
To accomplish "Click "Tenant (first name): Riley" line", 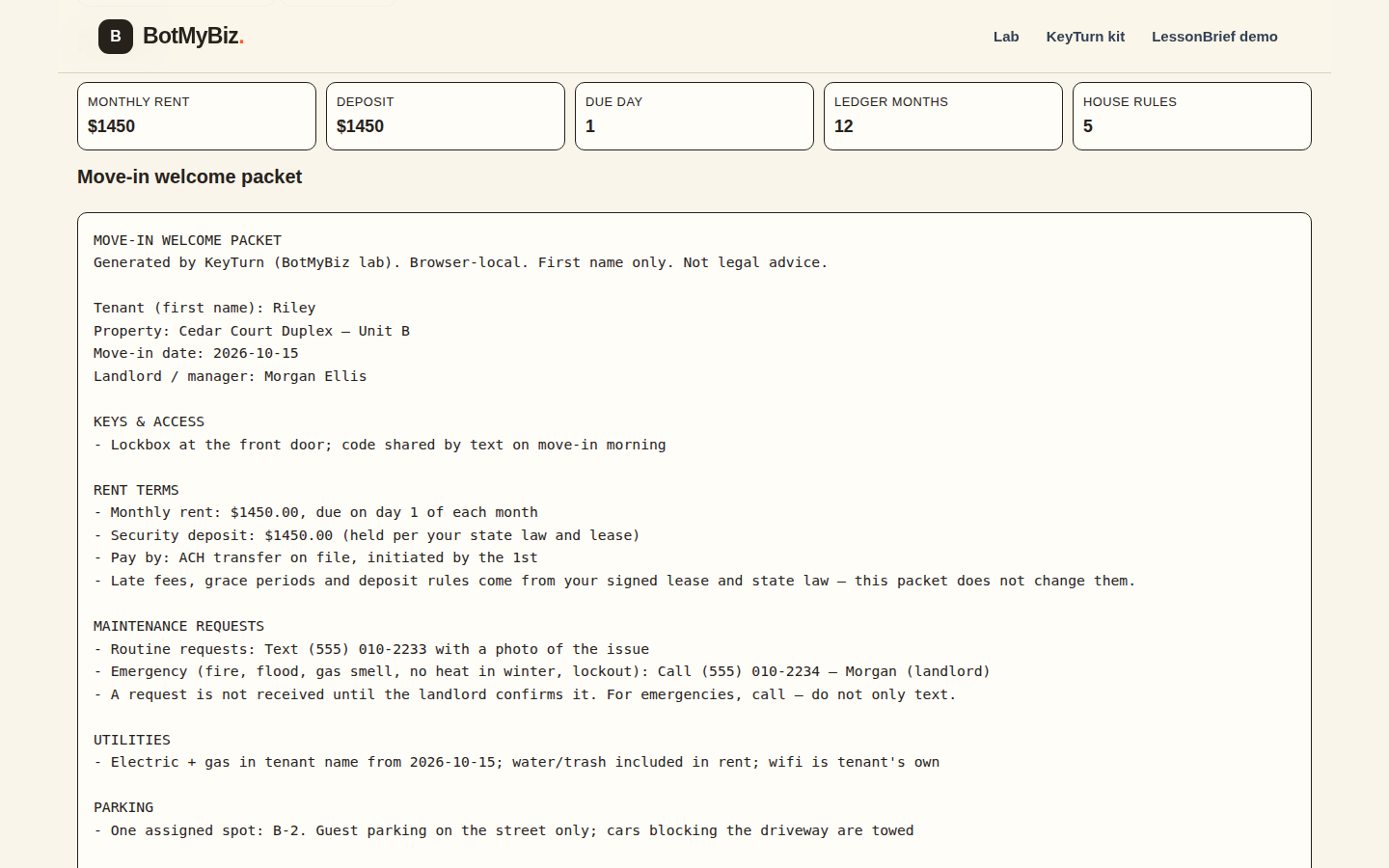I will [x=204, y=308].
